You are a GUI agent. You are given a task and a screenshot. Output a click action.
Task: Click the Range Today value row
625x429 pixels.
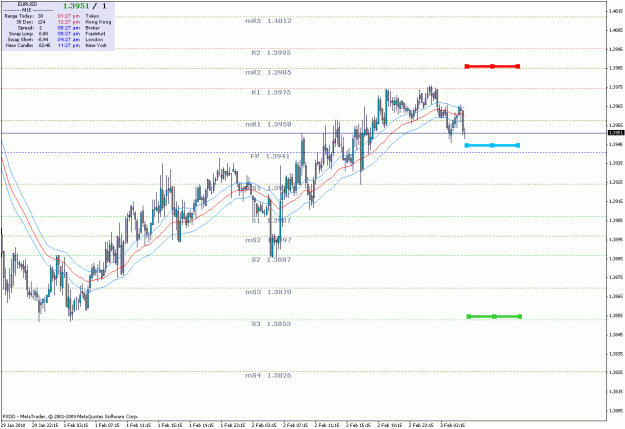pyautogui.click(x=24, y=16)
